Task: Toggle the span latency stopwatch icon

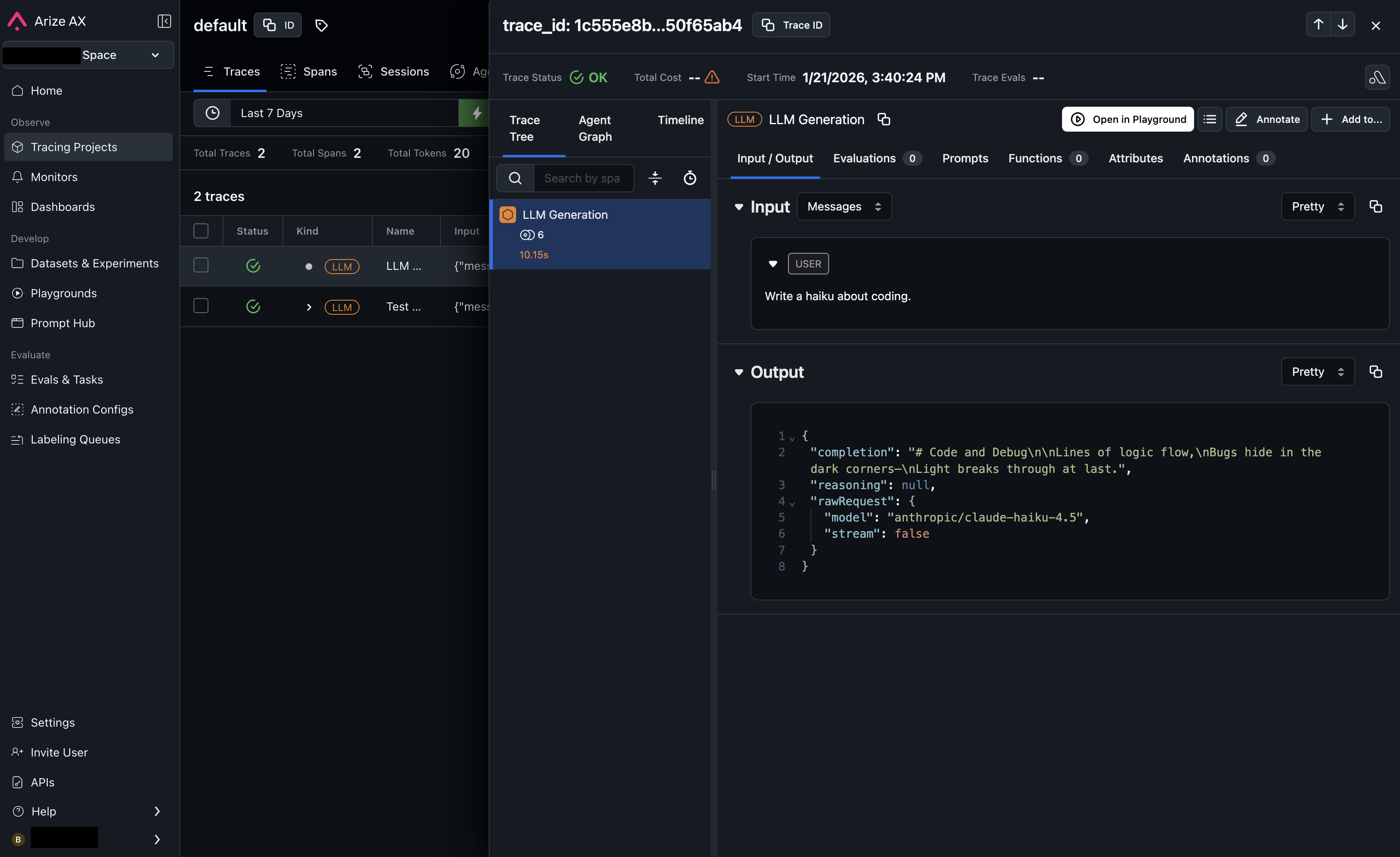Action: (x=690, y=178)
